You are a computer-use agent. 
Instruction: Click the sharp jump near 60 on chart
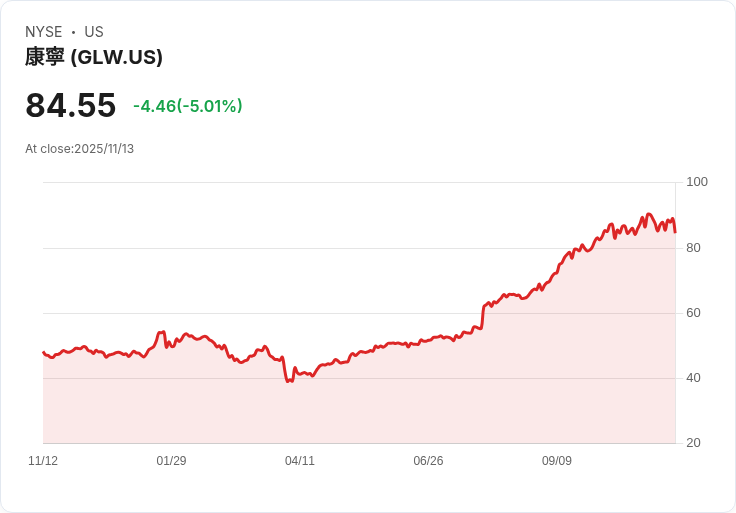[483, 317]
